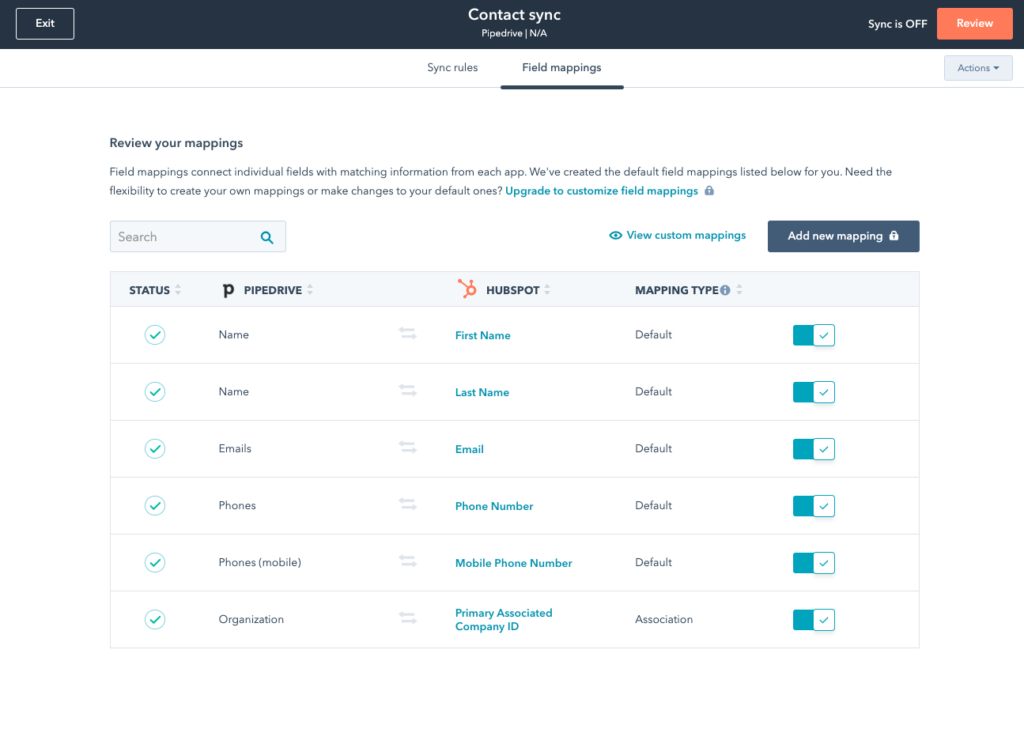Click the orange Review button
Screen dimensions: 1024x729
[x=974, y=24]
